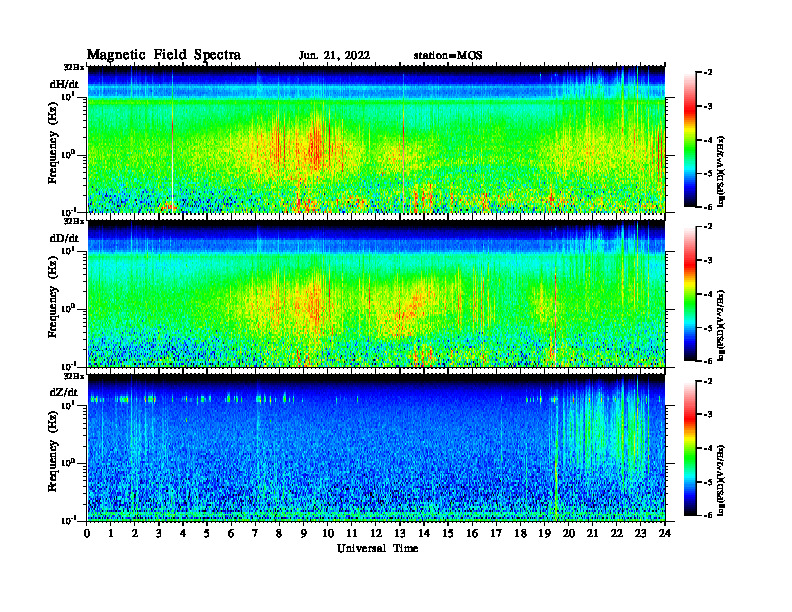Click the hour 10 tick label

point(328,533)
